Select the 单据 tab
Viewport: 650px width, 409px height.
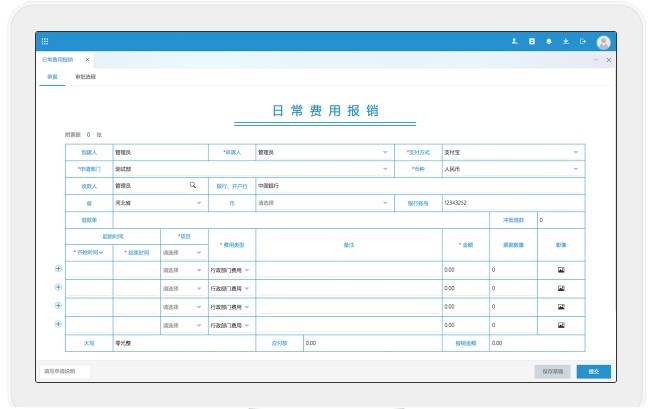pos(52,76)
